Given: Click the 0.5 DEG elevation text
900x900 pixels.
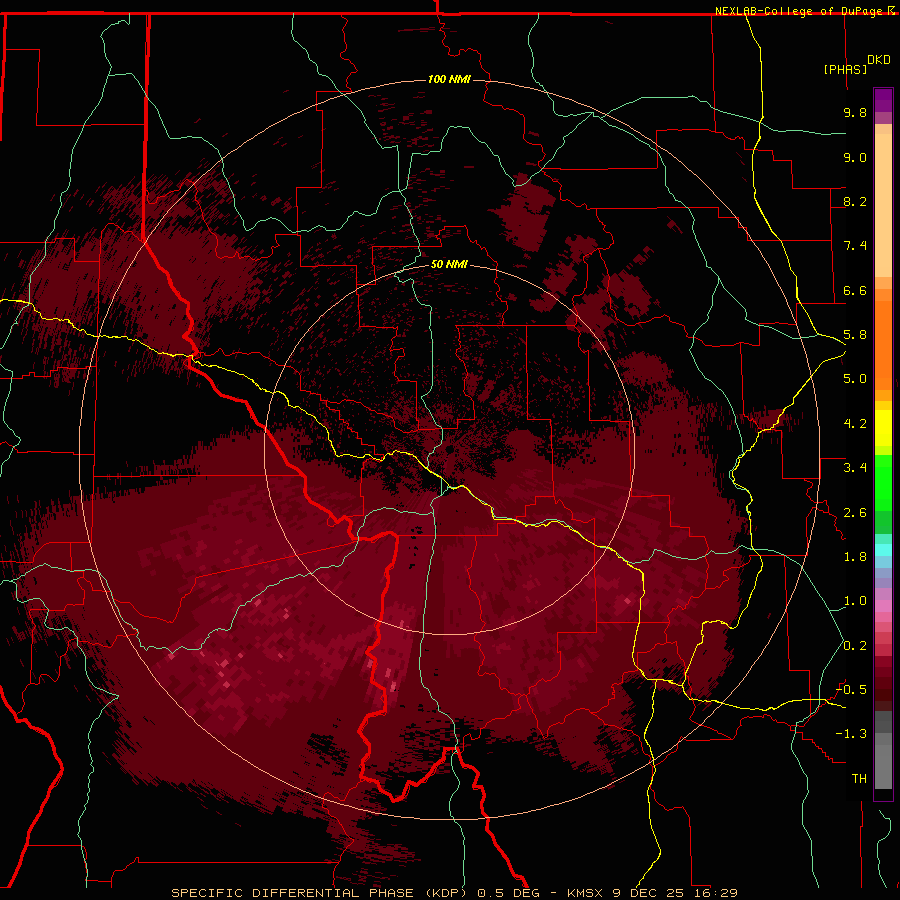Looking at the screenshot, I should pos(509,893).
